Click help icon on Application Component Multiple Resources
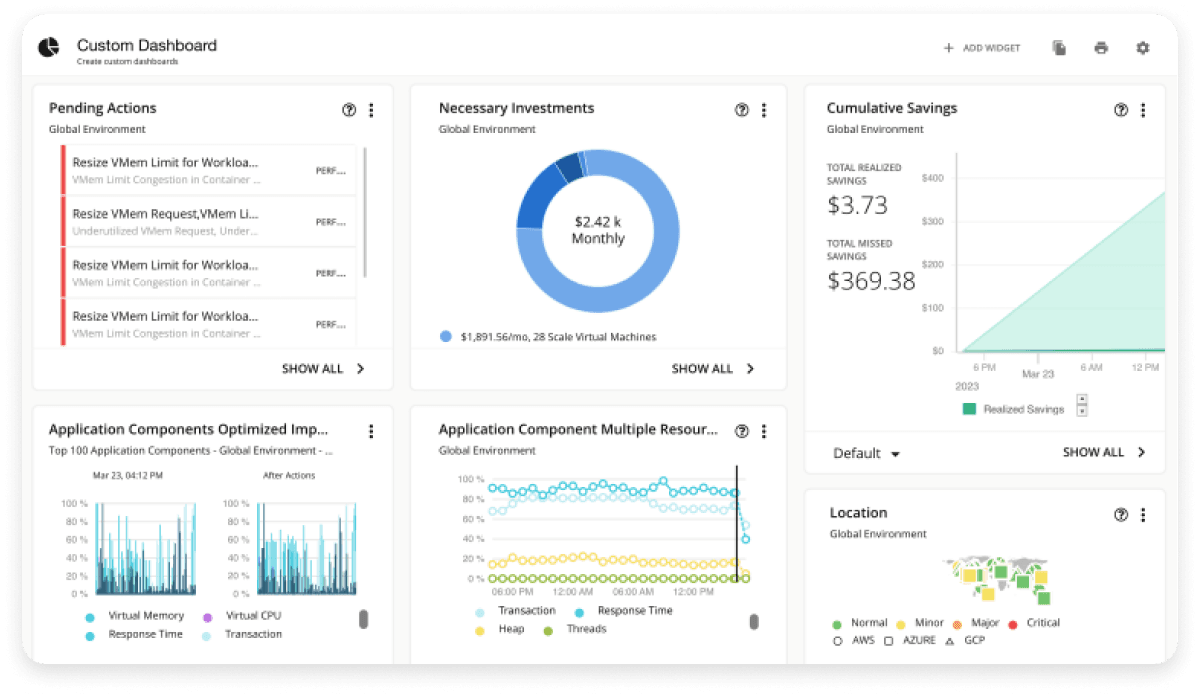The image size is (1200, 694). 742,431
